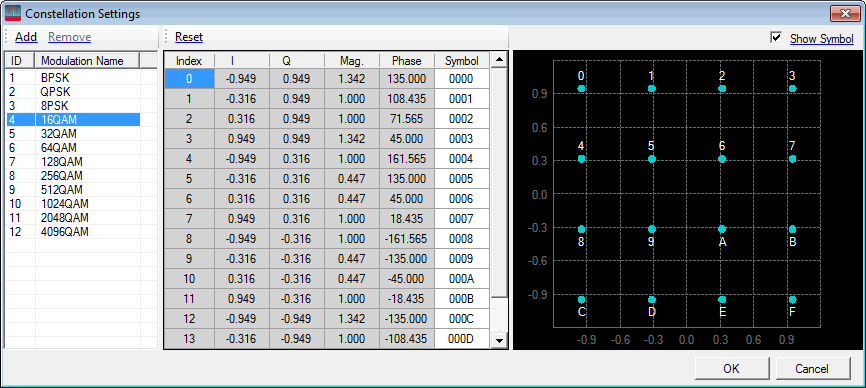Pick 256QAM modulation entry
This screenshot has height=388, width=866.
point(72,176)
